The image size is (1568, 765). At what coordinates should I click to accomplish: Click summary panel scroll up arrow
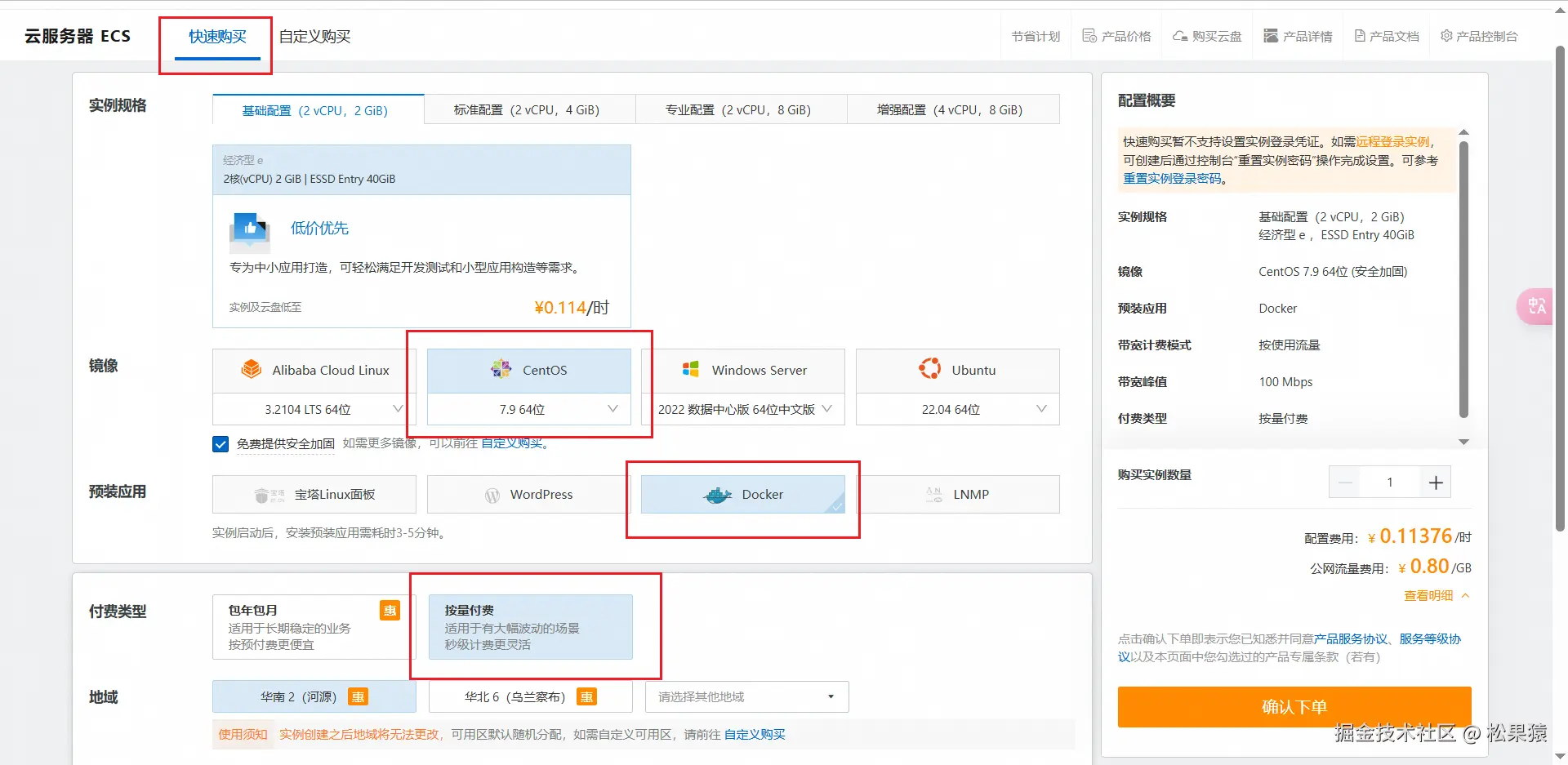[x=1463, y=131]
